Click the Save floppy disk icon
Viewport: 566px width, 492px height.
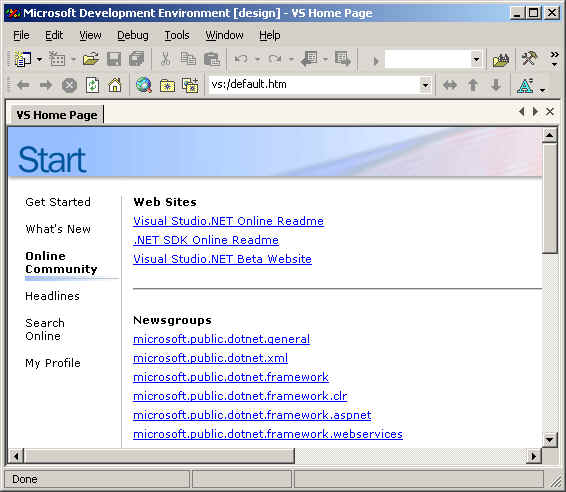coord(114,59)
